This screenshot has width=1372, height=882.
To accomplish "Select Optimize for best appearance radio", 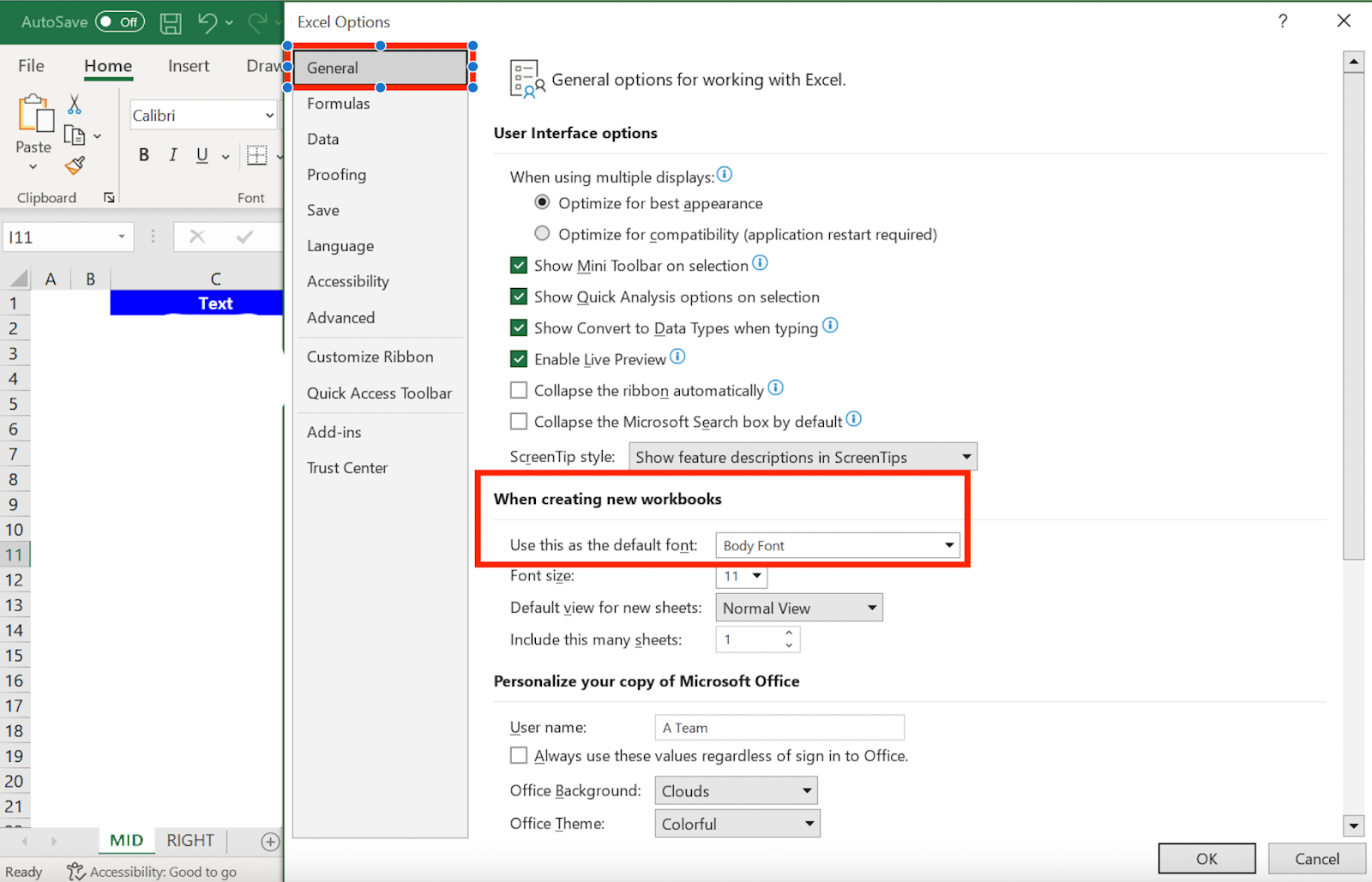I will tap(542, 202).
